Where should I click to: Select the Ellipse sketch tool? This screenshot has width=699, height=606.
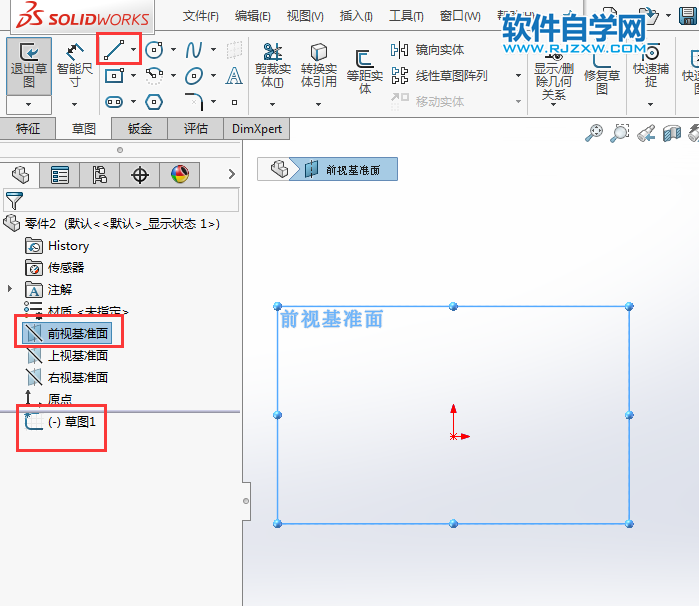(x=194, y=76)
